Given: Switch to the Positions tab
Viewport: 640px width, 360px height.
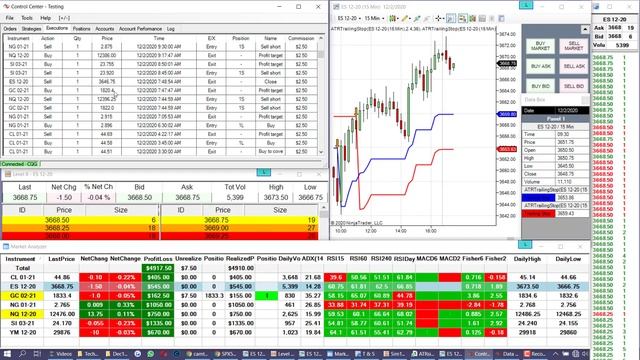Looking at the screenshot, I should click(82, 29).
